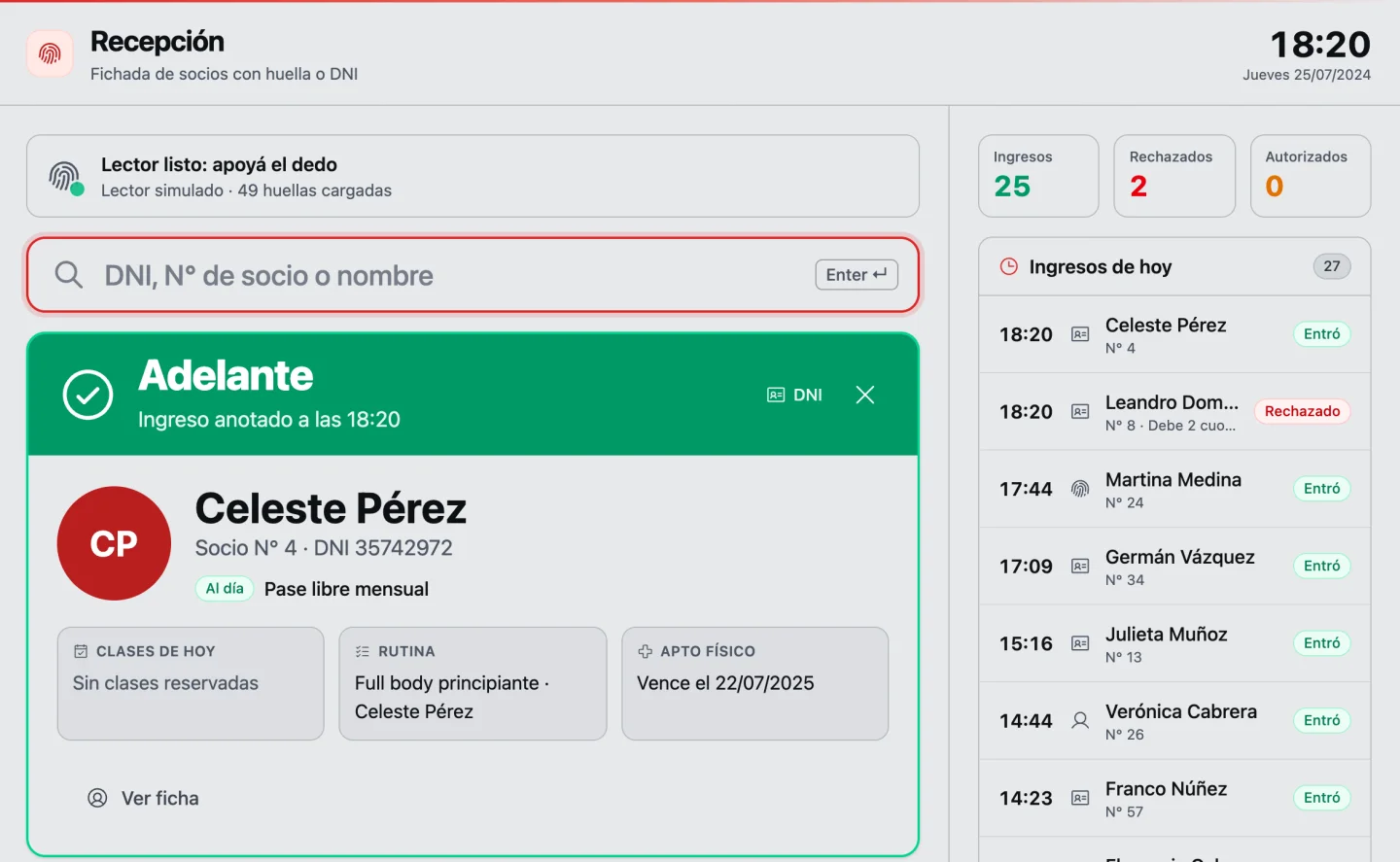The width and height of the screenshot is (1400, 862).
Task: Close the Adelante result card
Action: coord(865,395)
